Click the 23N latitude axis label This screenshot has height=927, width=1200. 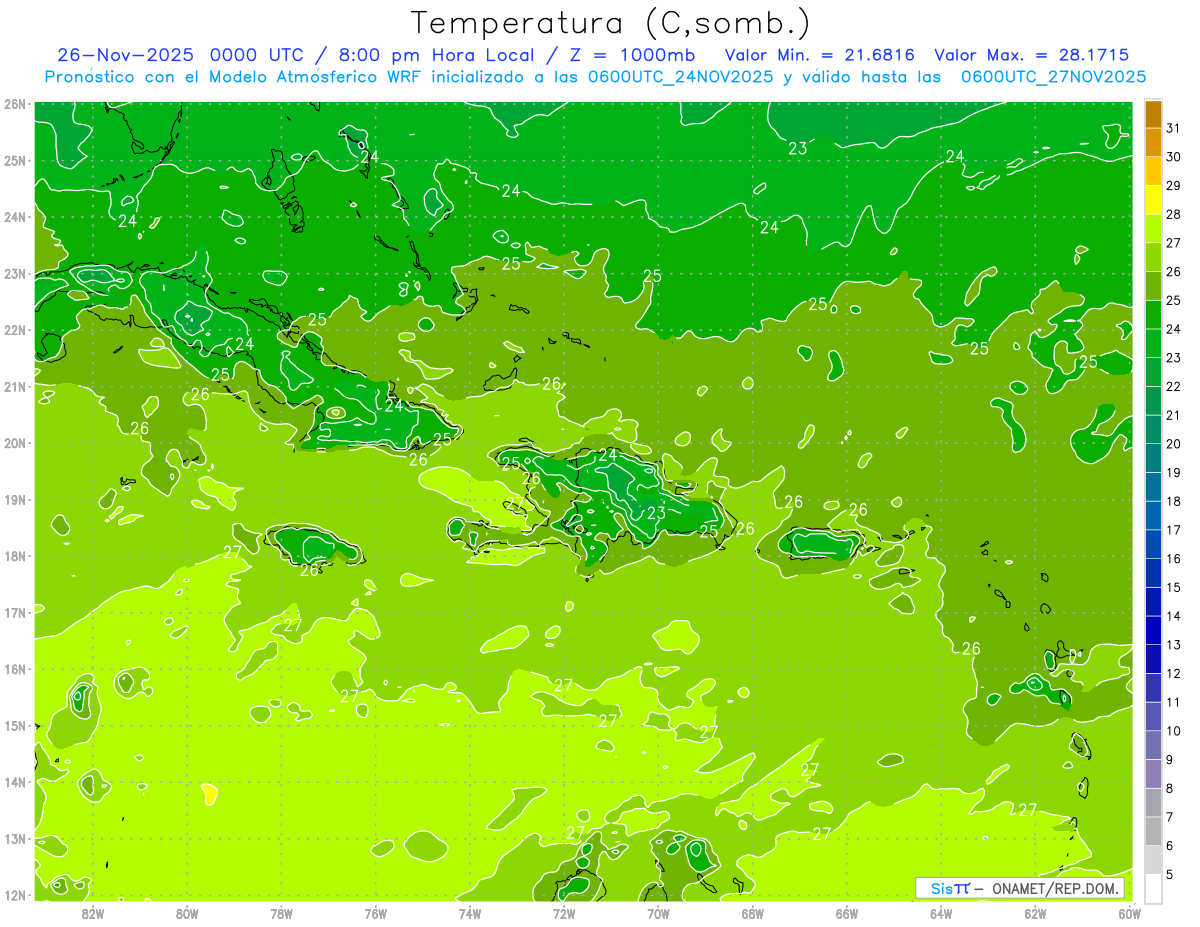(15, 274)
